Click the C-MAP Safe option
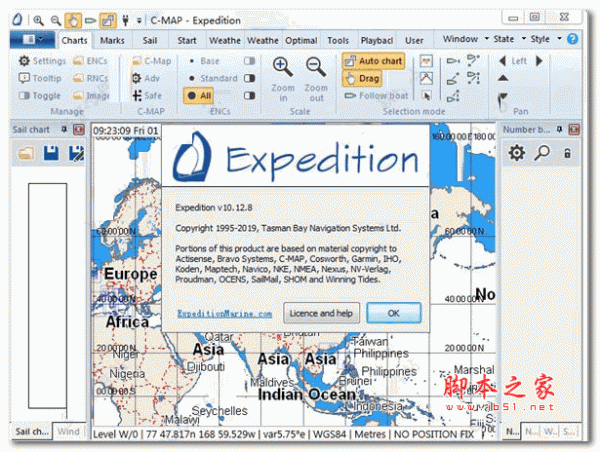The width and height of the screenshot is (600, 452). pos(147,96)
